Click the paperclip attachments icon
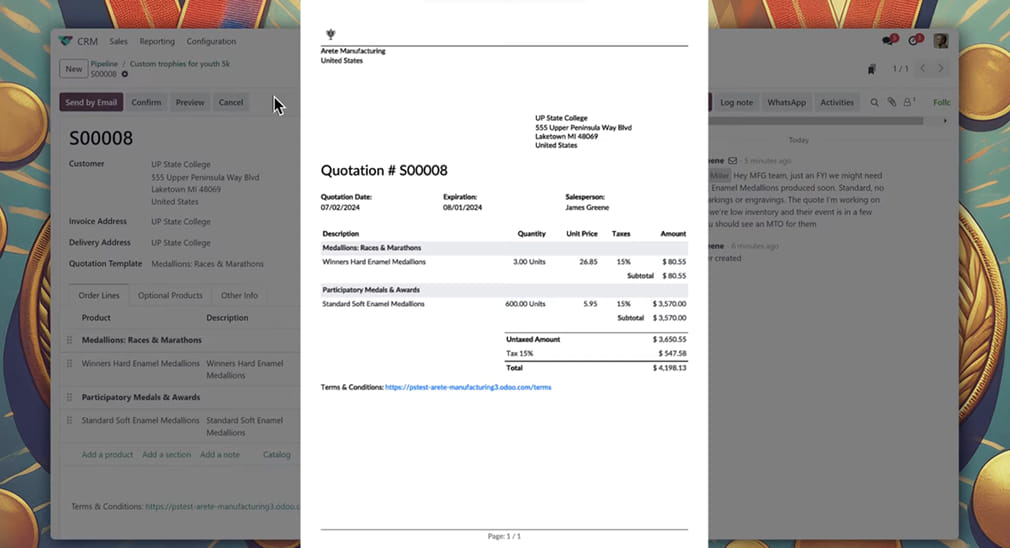The height and width of the screenshot is (548, 1010). click(891, 102)
